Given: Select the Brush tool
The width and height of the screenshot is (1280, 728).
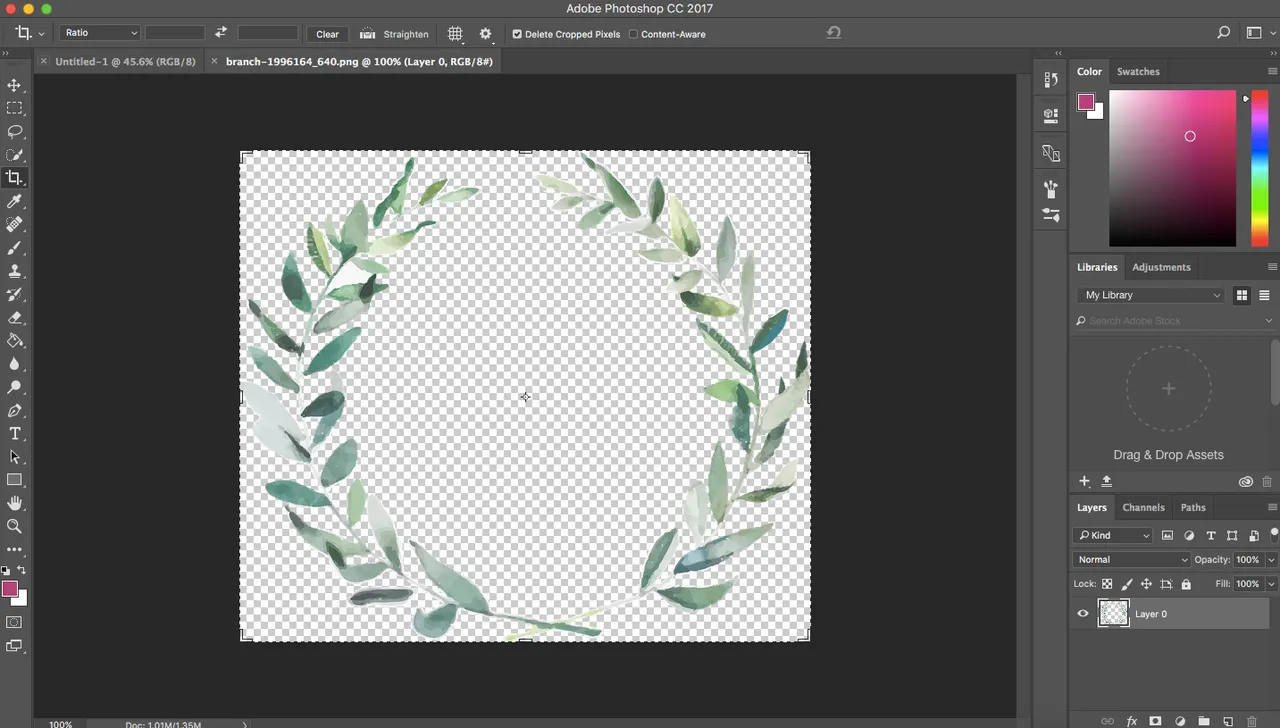Looking at the screenshot, I should pyautogui.click(x=14, y=248).
